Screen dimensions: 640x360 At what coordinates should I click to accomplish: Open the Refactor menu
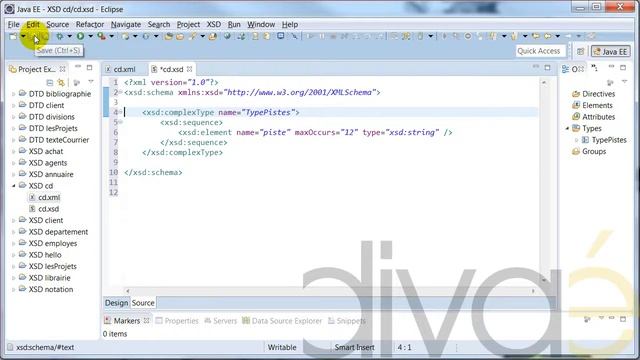tap(90, 24)
